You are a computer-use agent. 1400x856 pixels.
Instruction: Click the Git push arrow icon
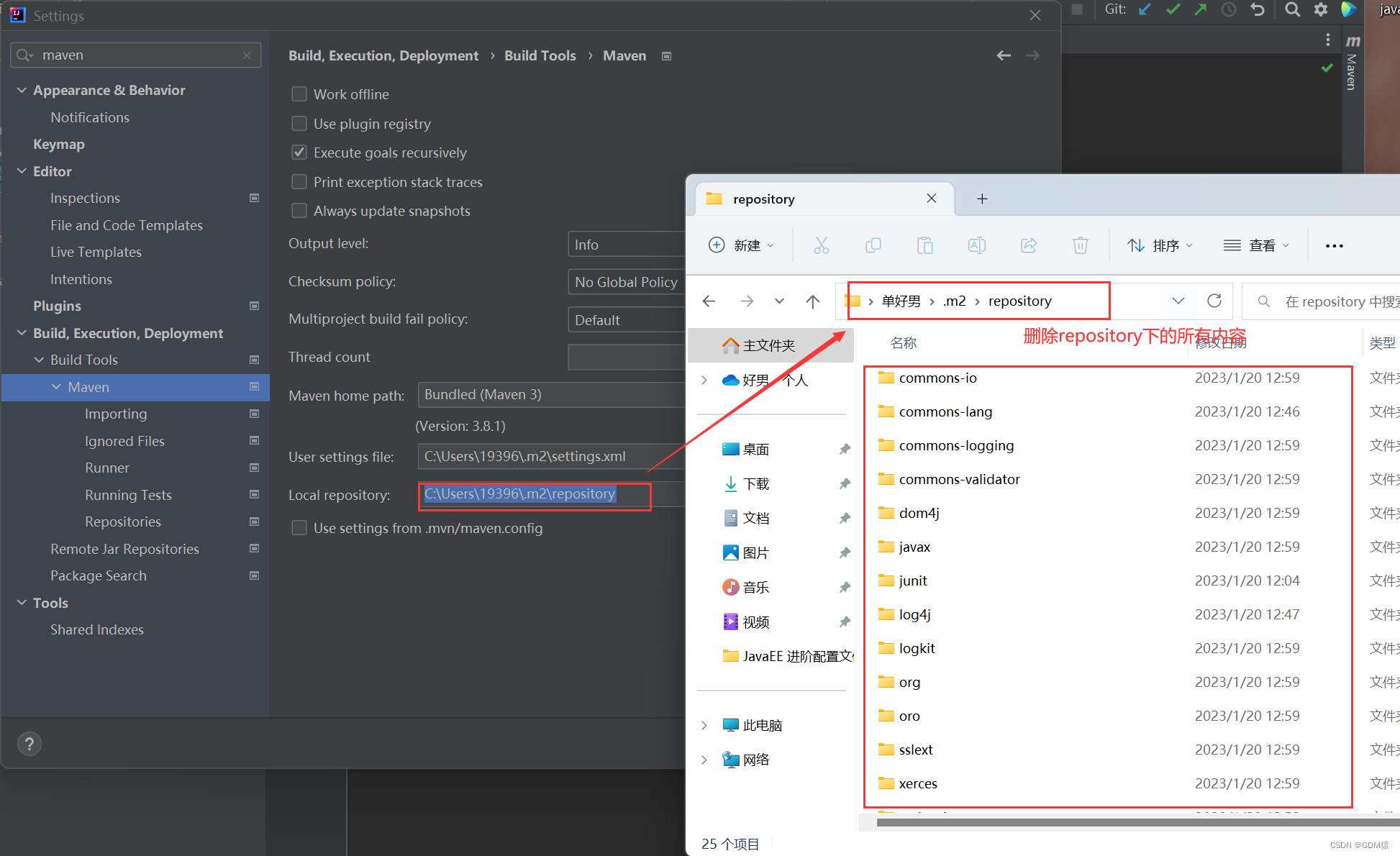(1201, 9)
